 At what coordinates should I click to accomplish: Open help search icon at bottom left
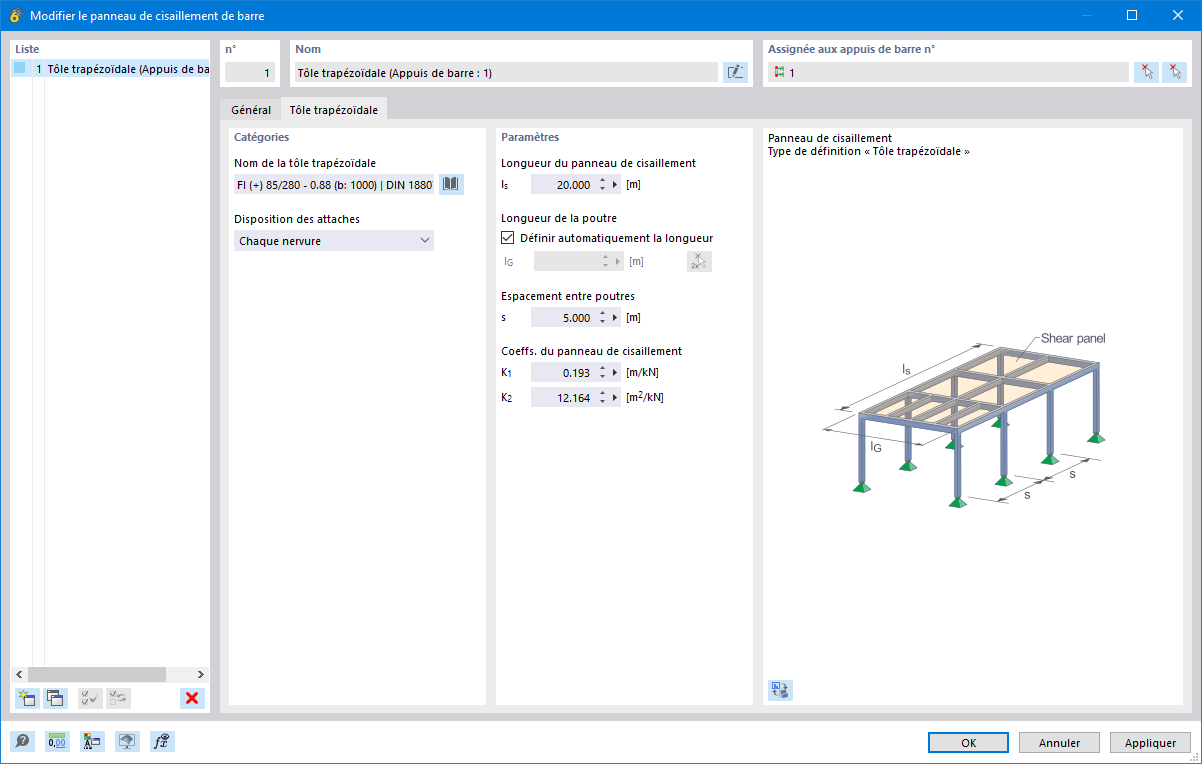(x=22, y=741)
